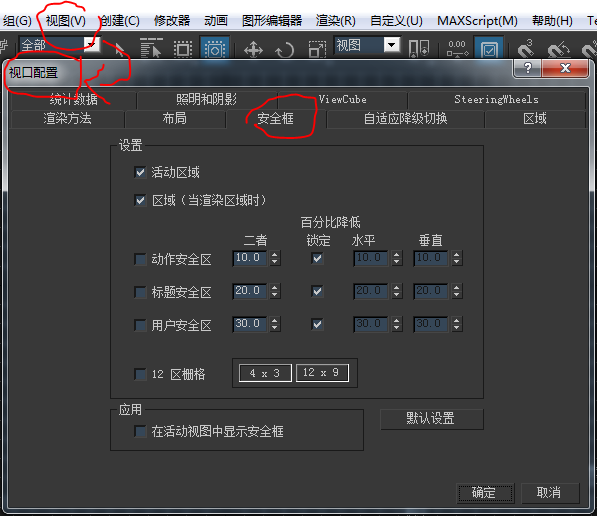Switch to 区域 tab
The height and width of the screenshot is (516, 597).
coord(535,118)
